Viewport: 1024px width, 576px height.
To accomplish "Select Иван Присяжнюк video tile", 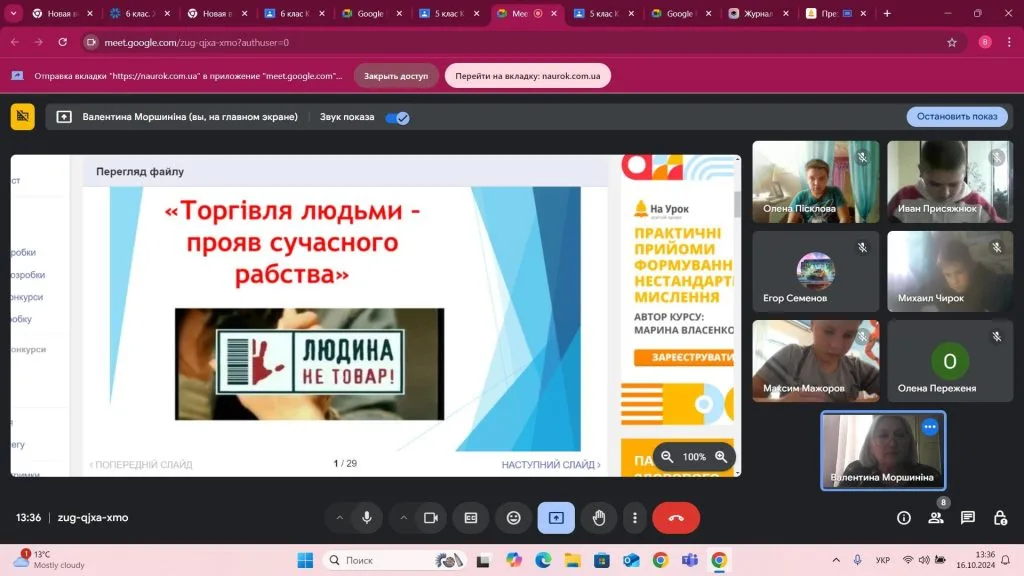I will [x=950, y=182].
